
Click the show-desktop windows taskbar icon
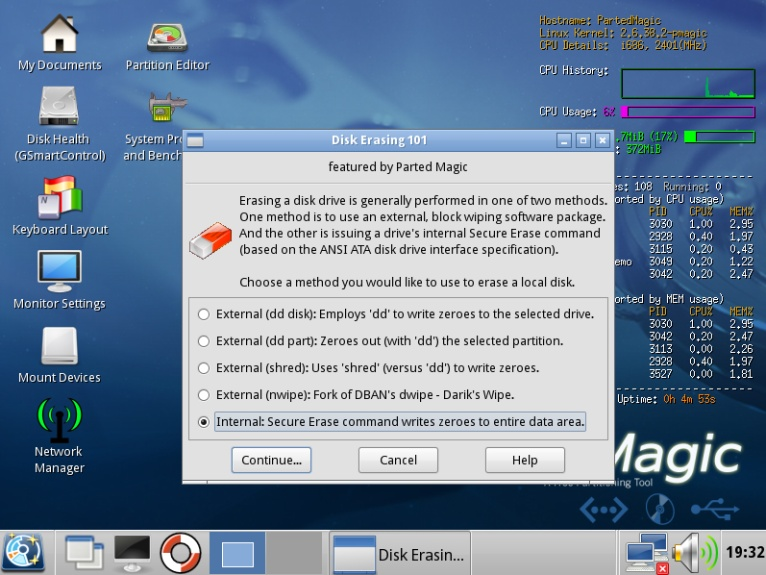[x=84, y=553]
